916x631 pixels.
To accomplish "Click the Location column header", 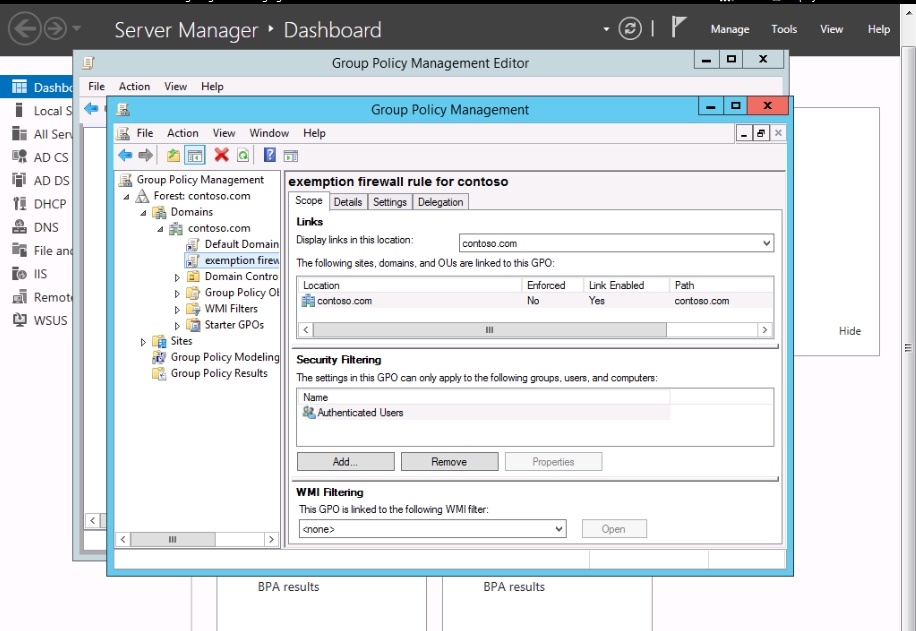I will click(x=410, y=285).
